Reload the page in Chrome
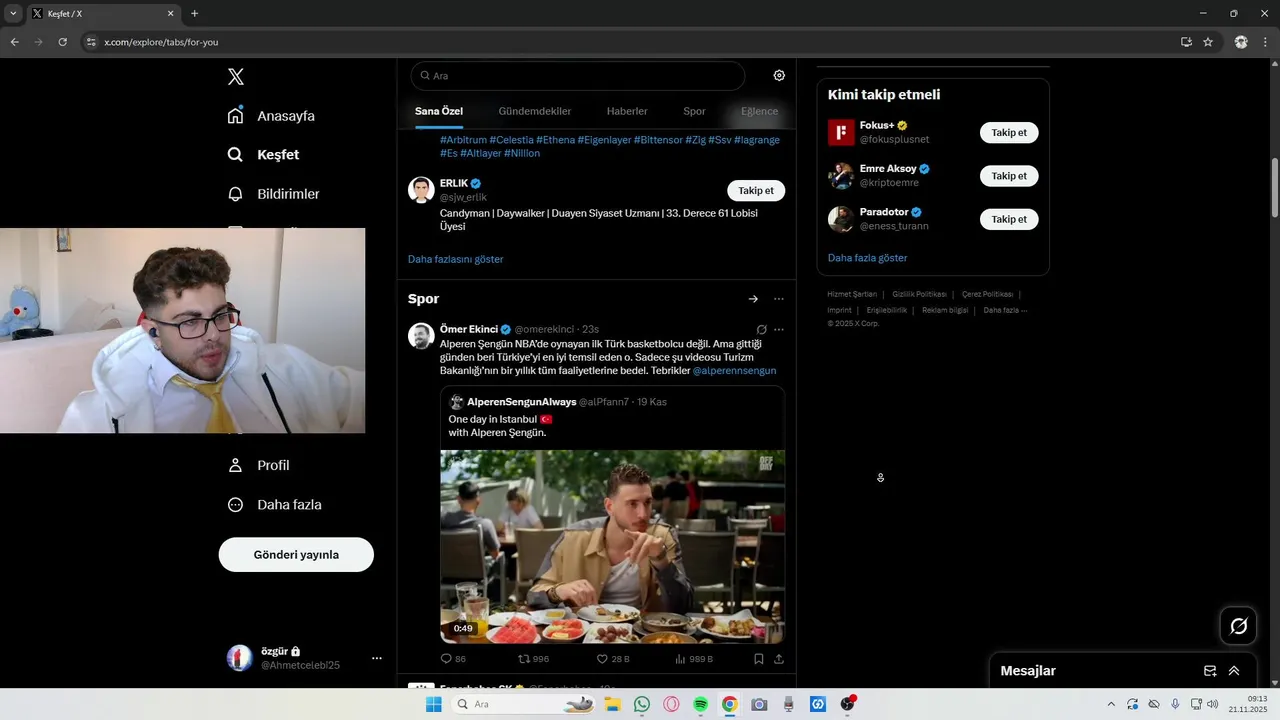This screenshot has width=1280, height=720. tap(62, 42)
